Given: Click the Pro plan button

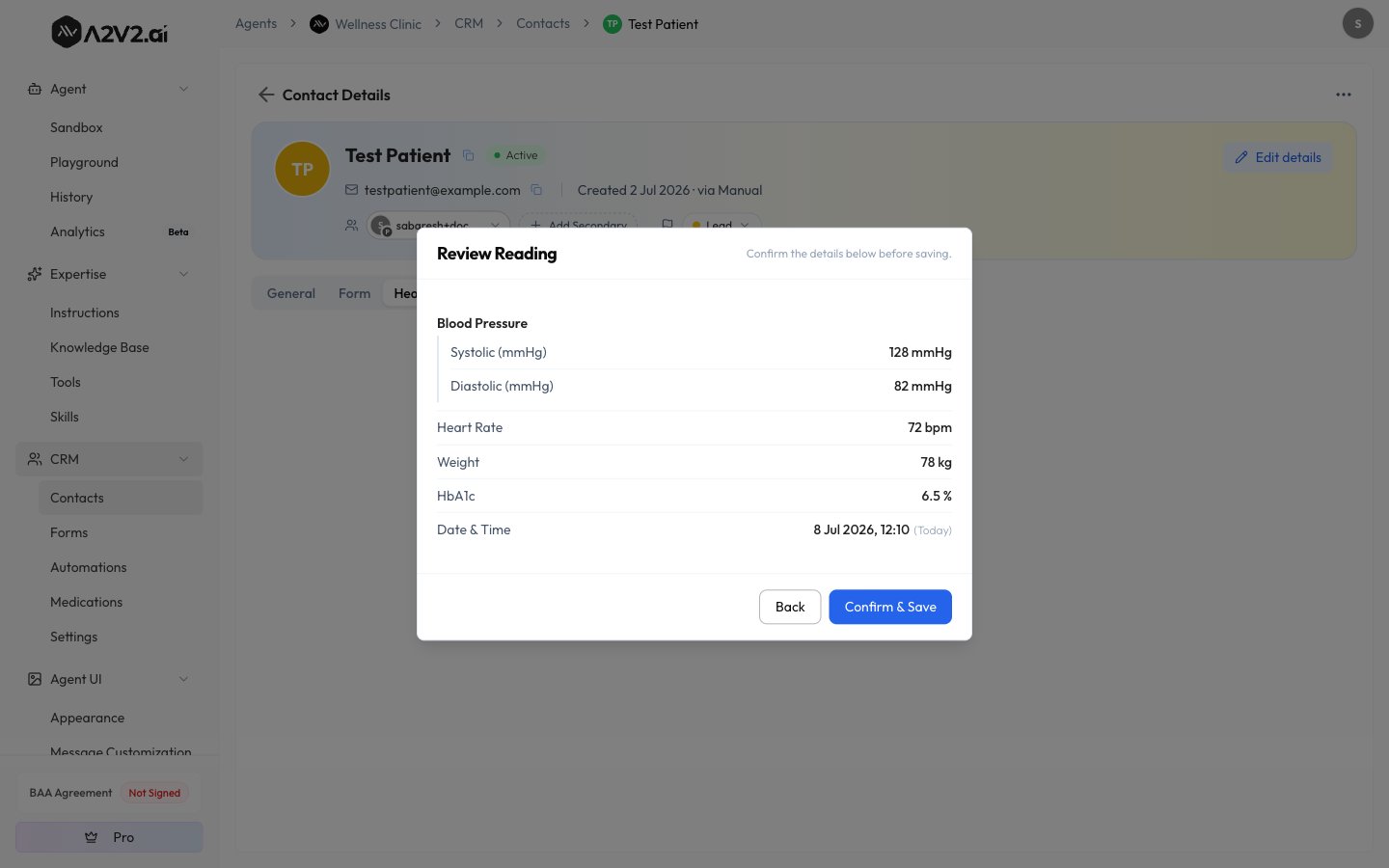Looking at the screenshot, I should [109, 837].
